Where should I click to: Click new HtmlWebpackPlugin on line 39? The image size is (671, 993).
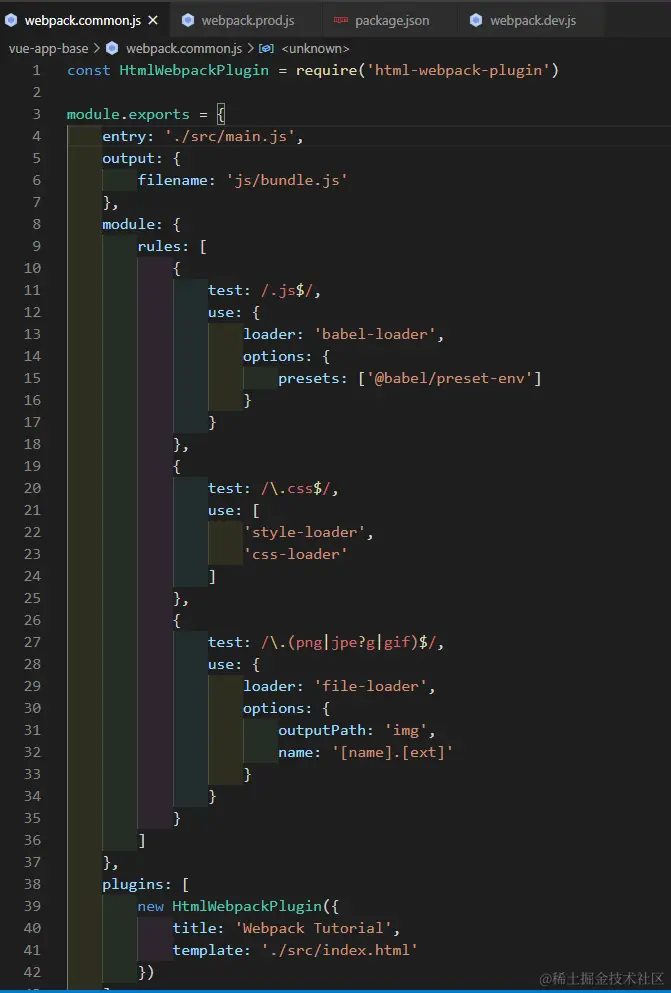click(x=230, y=906)
